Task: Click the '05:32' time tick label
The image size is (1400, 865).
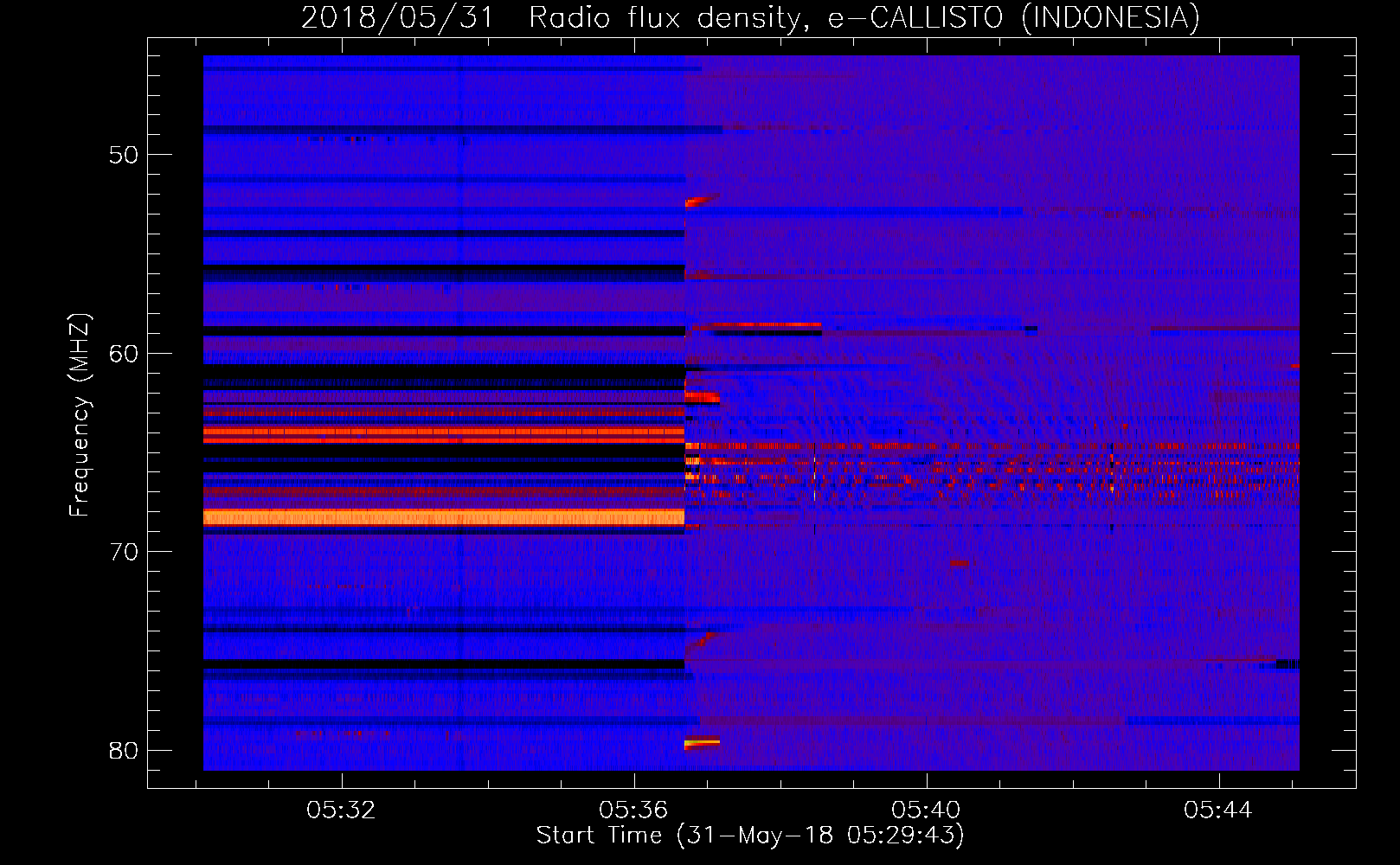Action: click(x=341, y=811)
